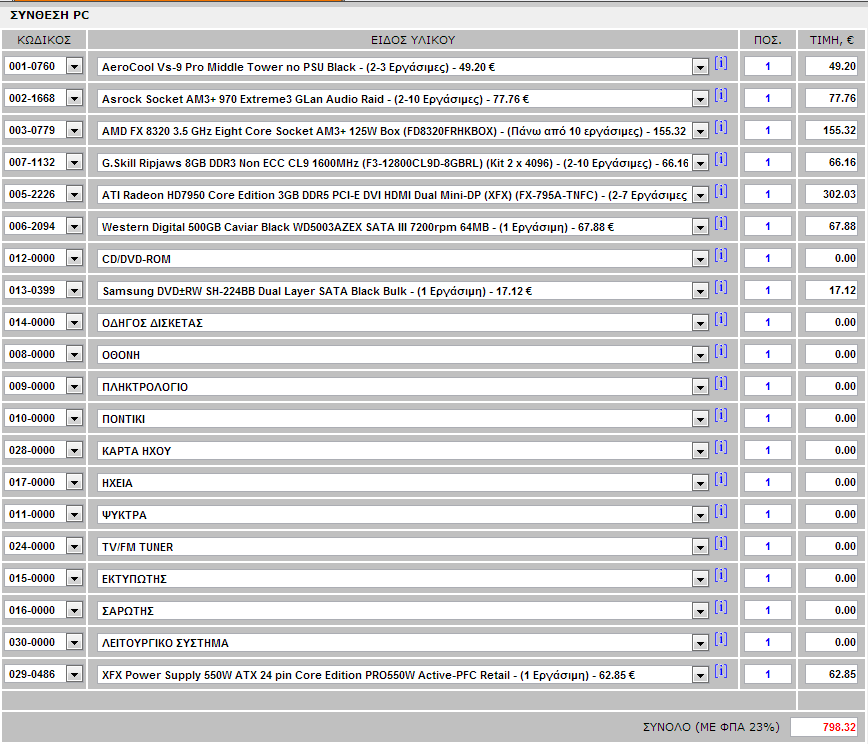This screenshot has height=744, width=868.
Task: Expand the ΠΛΗΚΤΡΟΛΟΓΙΟ product dropdown
Action: (700, 388)
